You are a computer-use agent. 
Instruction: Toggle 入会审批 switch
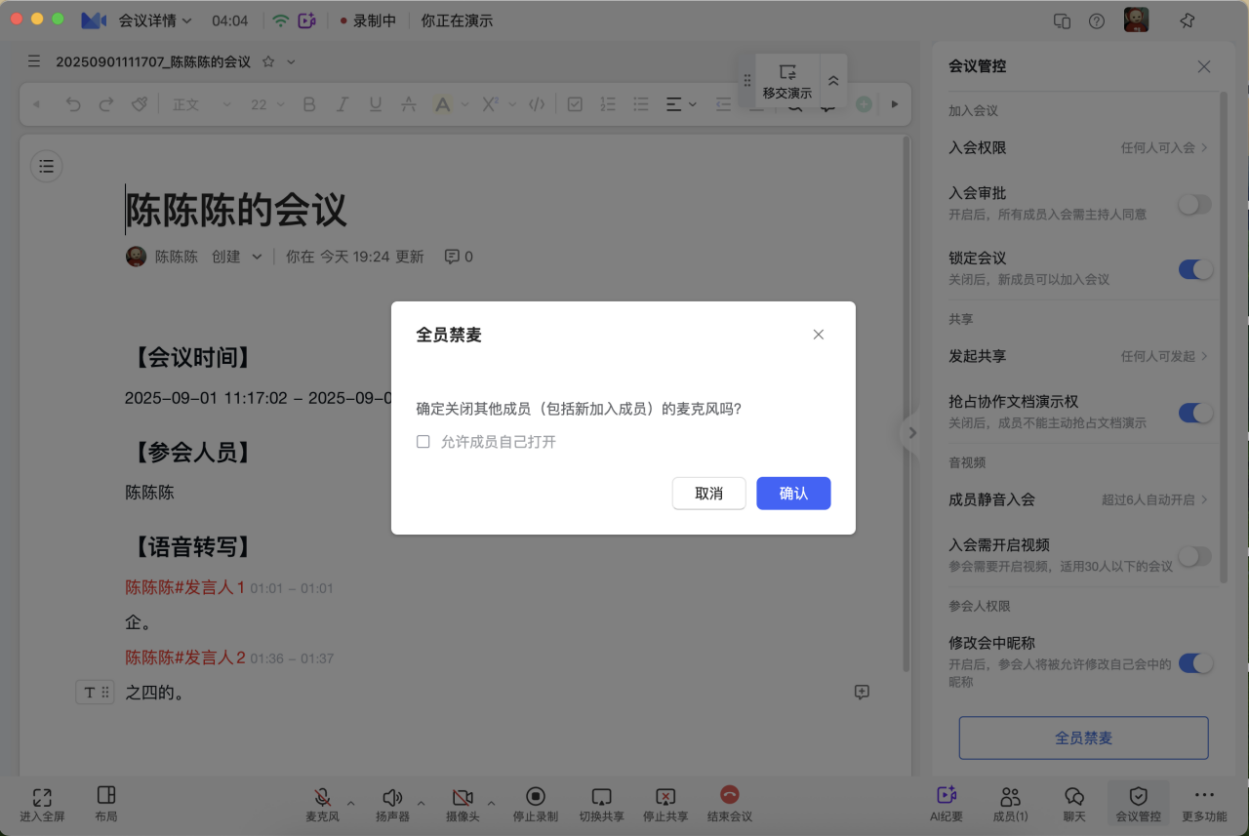tap(1194, 204)
